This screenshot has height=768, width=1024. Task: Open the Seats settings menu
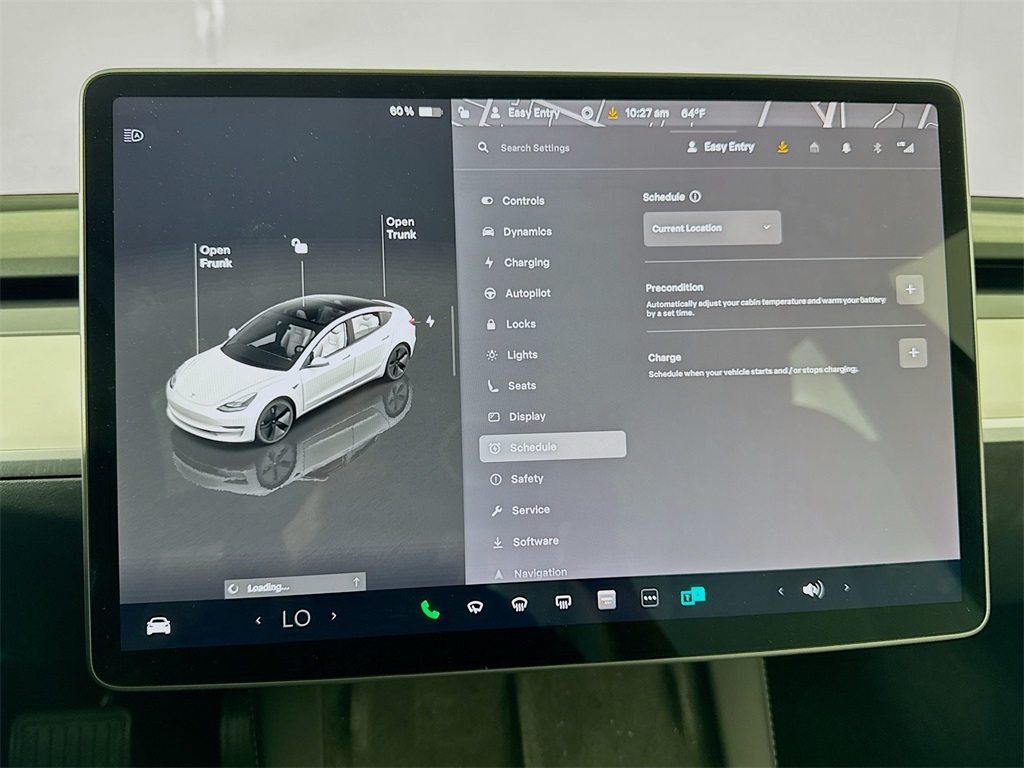coord(512,385)
